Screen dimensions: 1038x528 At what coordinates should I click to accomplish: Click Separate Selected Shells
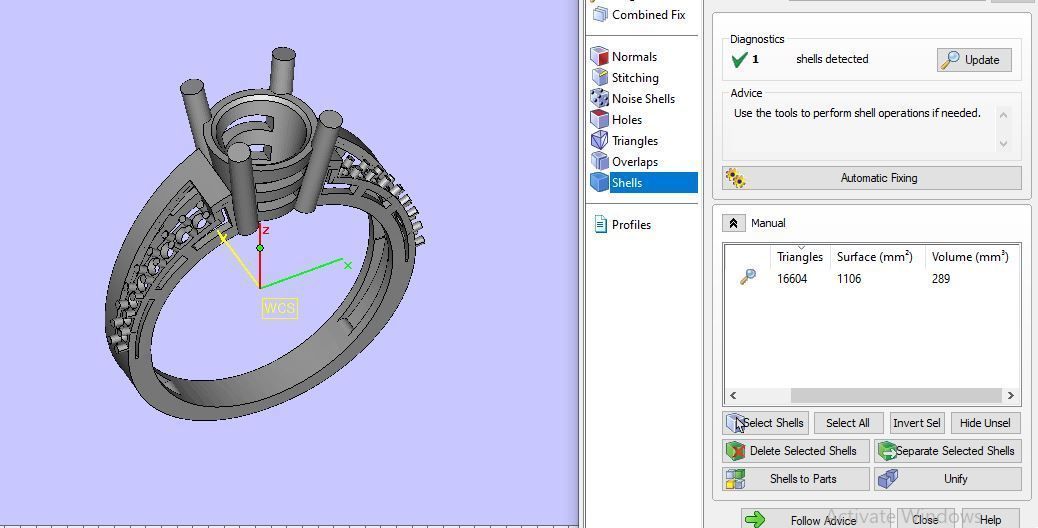947,451
